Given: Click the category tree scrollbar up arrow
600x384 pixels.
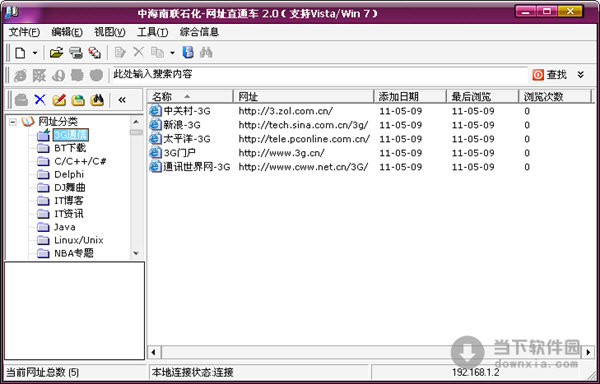Looking at the screenshot, I should pyautogui.click(x=136, y=122).
